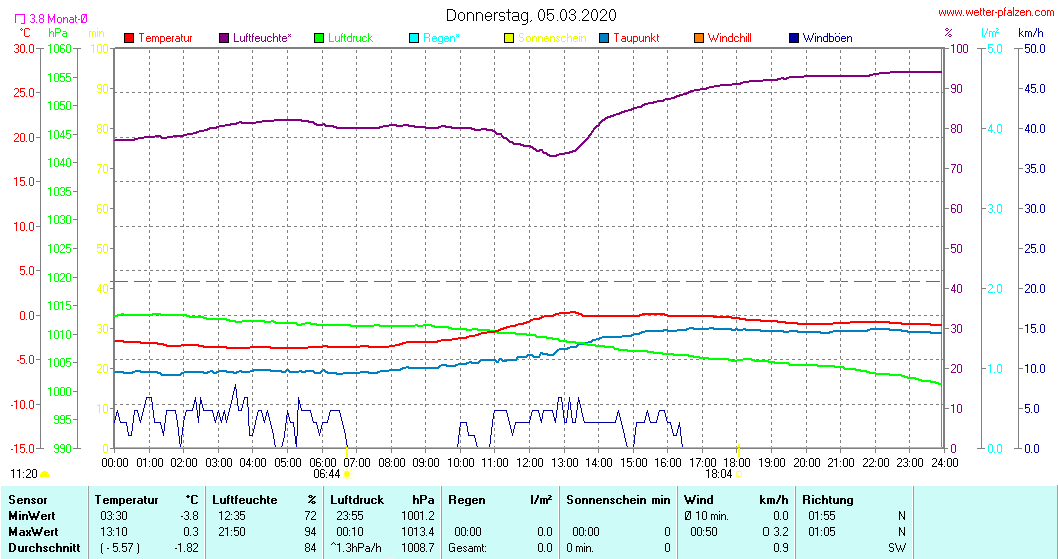Click the humidity maximum value 94
The height and width of the screenshot is (559, 1058).
pos(310,532)
